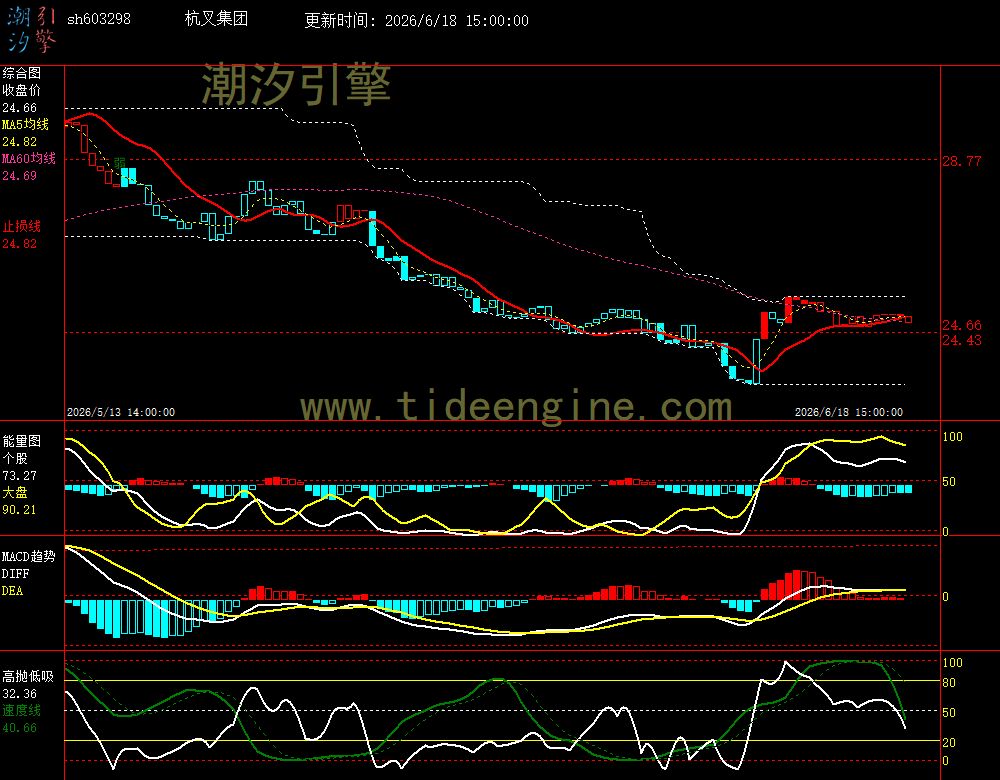Select the 速度线 legend label
Viewport: 1000px width, 780px height.
click(x=21, y=710)
